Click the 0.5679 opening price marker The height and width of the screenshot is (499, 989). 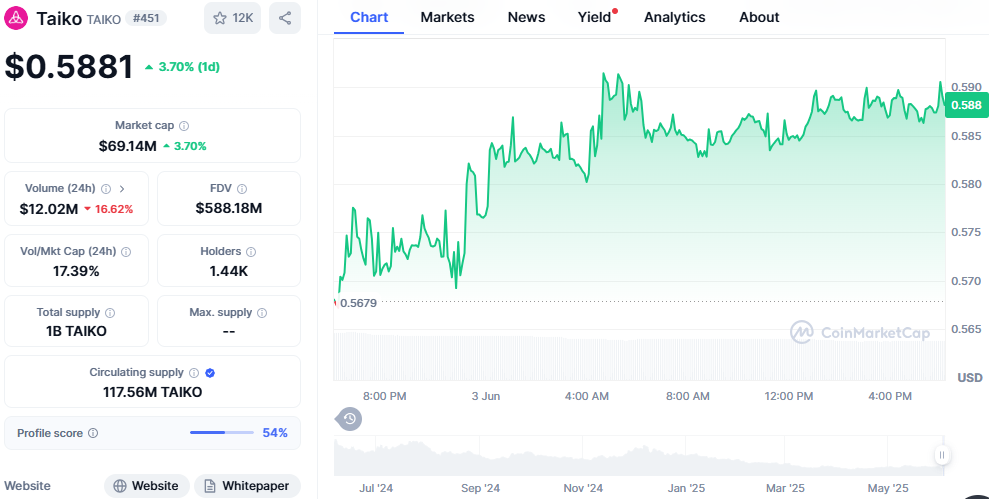click(x=358, y=303)
